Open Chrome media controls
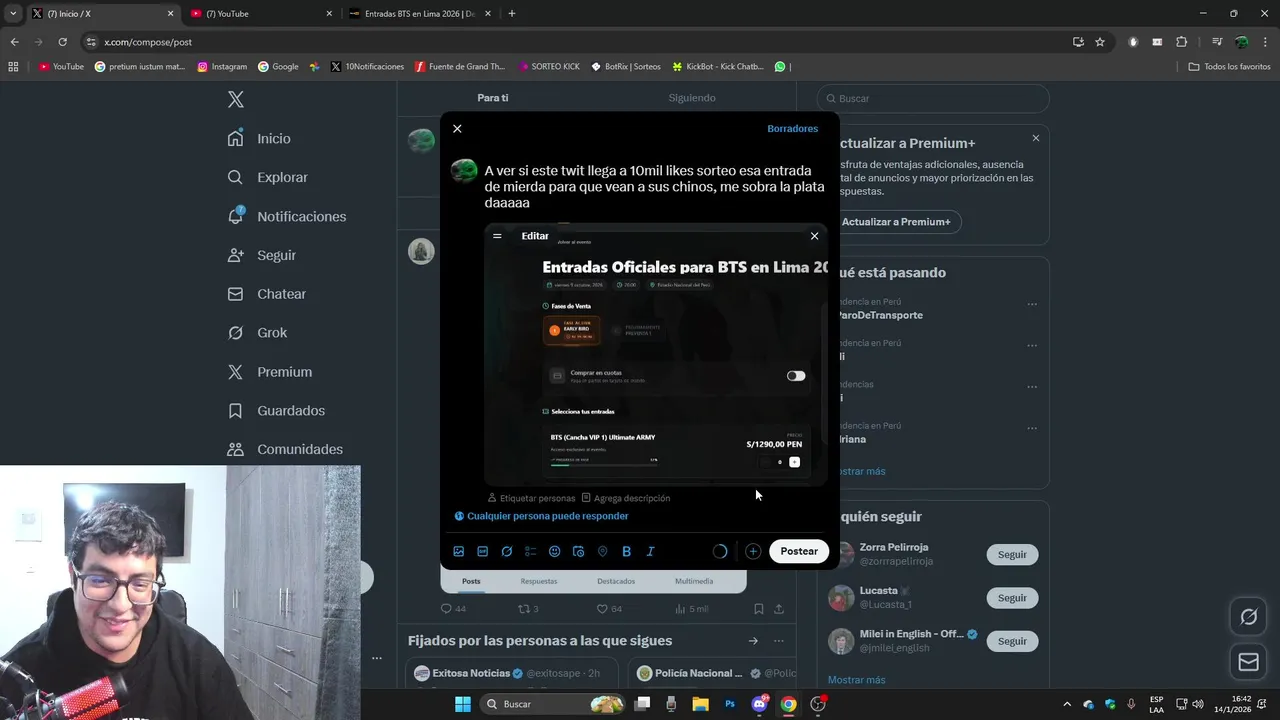The width and height of the screenshot is (1280, 720). pos(1217,42)
